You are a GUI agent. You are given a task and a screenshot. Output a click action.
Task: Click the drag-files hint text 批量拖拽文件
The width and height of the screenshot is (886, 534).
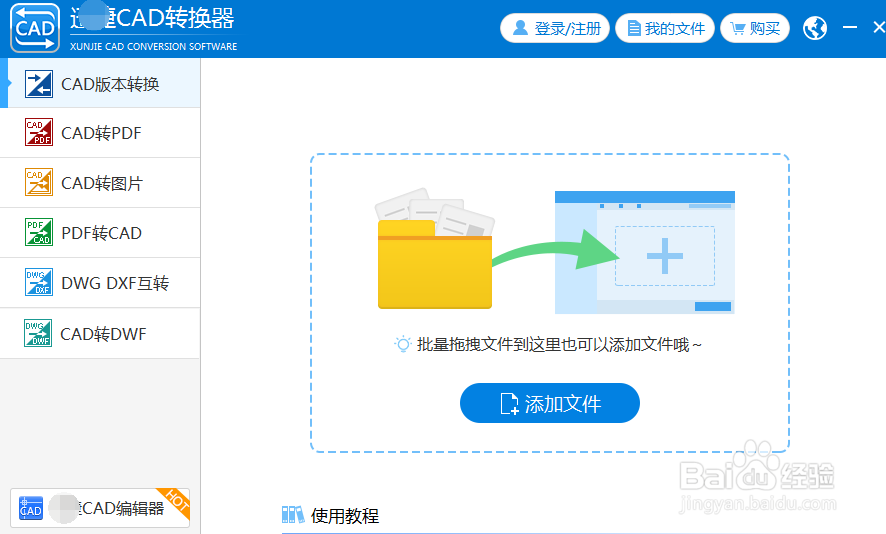(x=559, y=344)
